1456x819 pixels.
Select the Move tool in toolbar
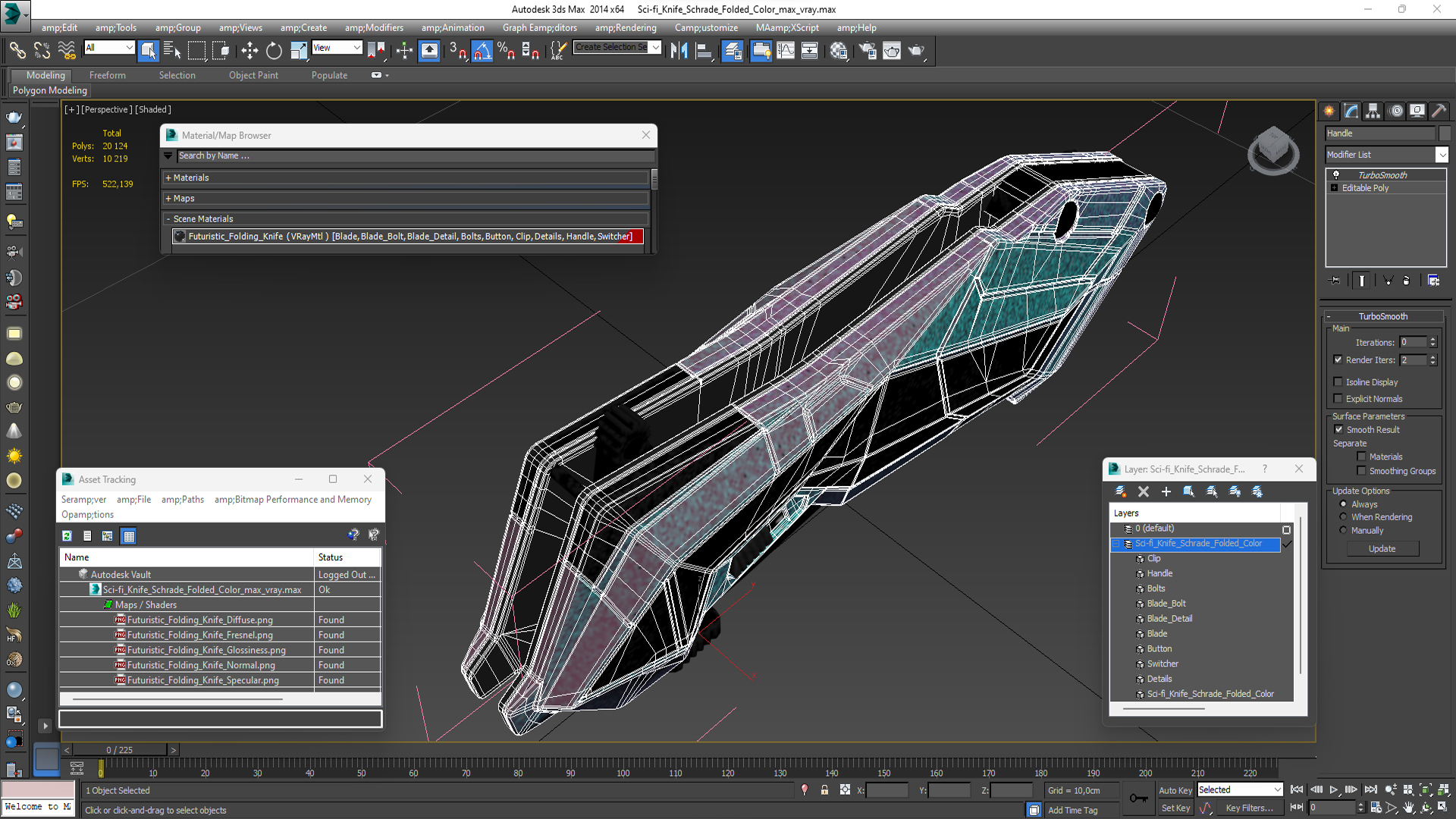tap(249, 51)
